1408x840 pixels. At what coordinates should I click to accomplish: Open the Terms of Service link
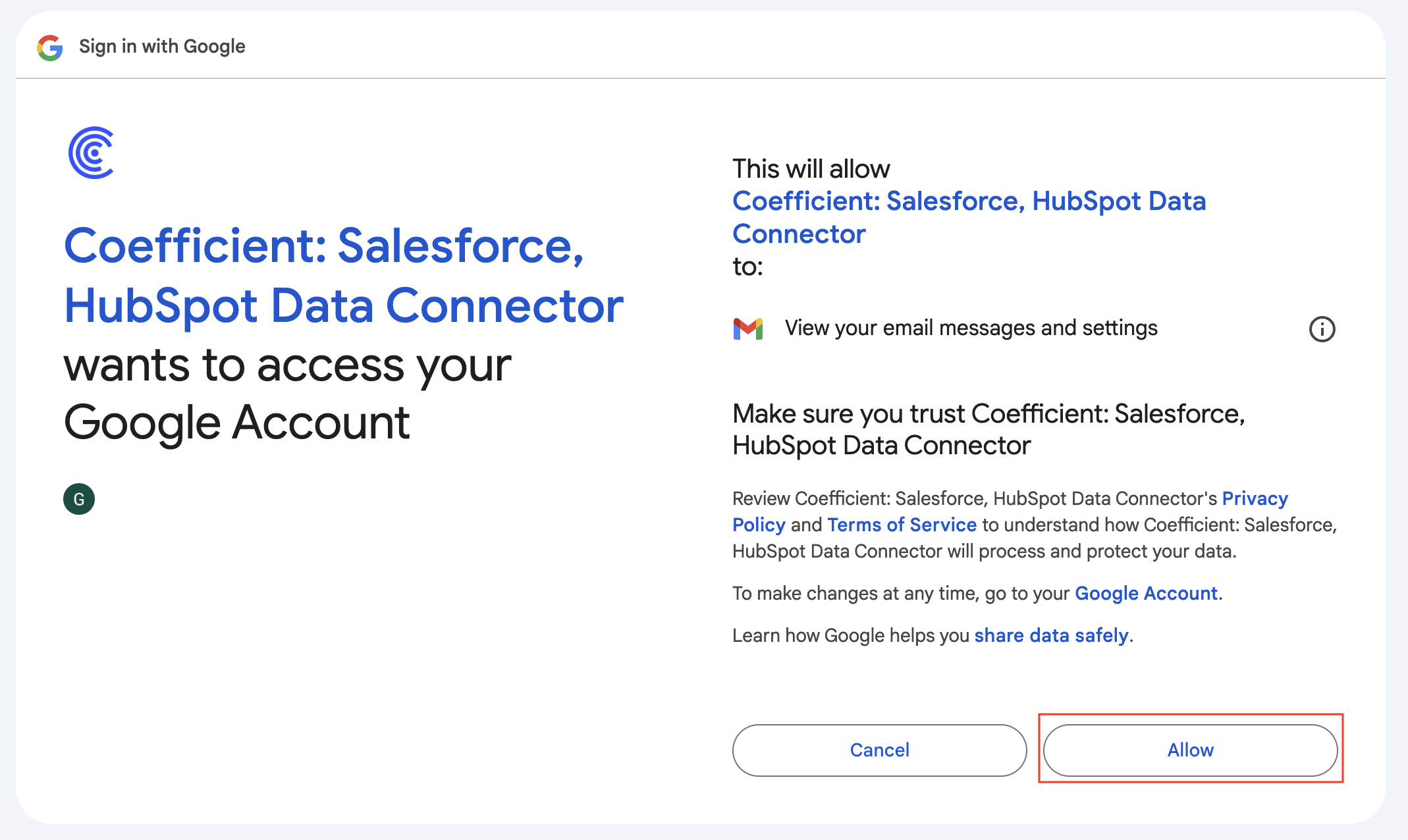(x=902, y=525)
